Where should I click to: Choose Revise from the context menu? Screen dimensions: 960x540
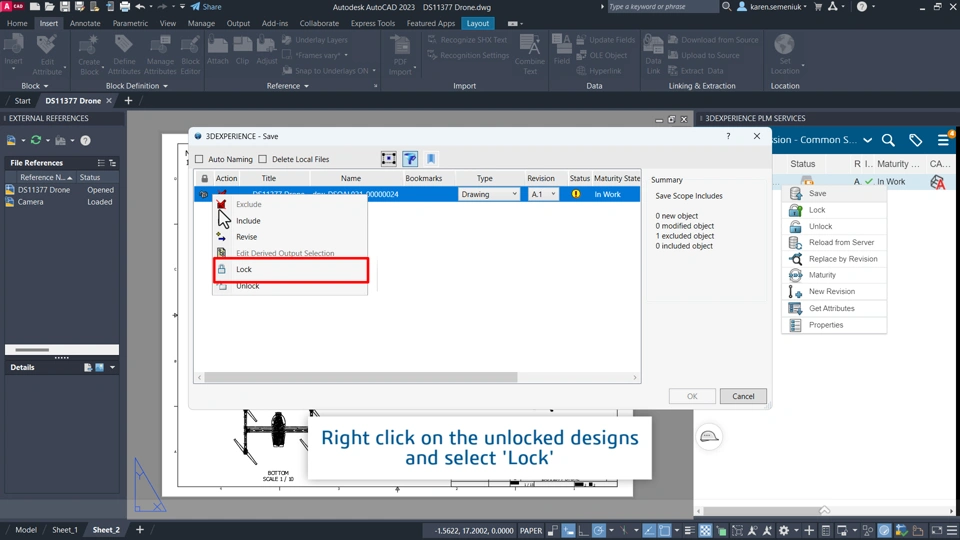290,236
